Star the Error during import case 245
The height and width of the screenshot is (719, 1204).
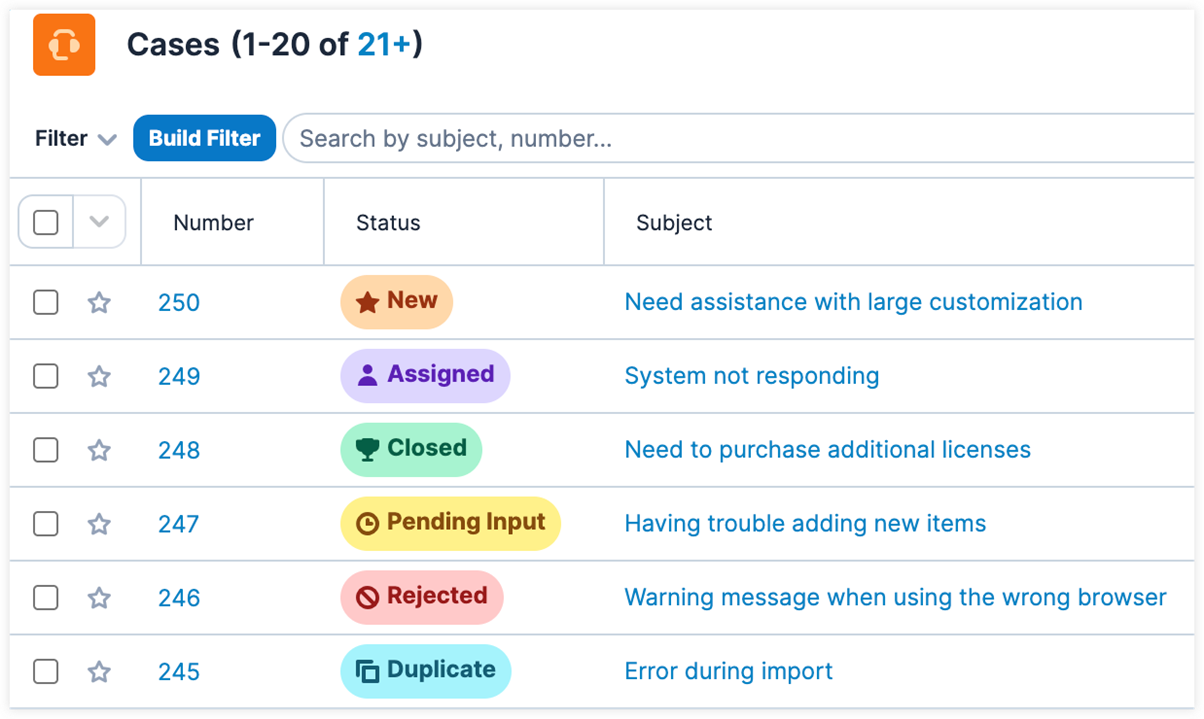[x=99, y=672]
